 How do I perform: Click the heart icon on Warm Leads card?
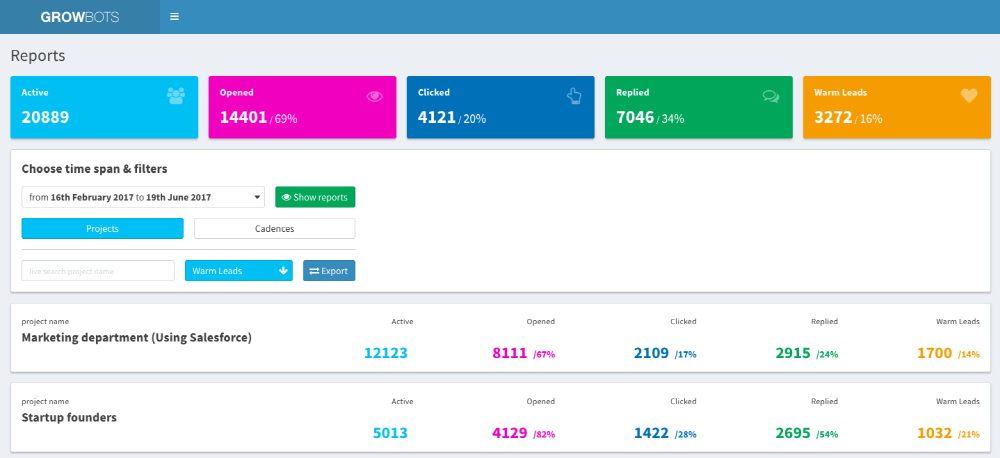[x=968, y=95]
